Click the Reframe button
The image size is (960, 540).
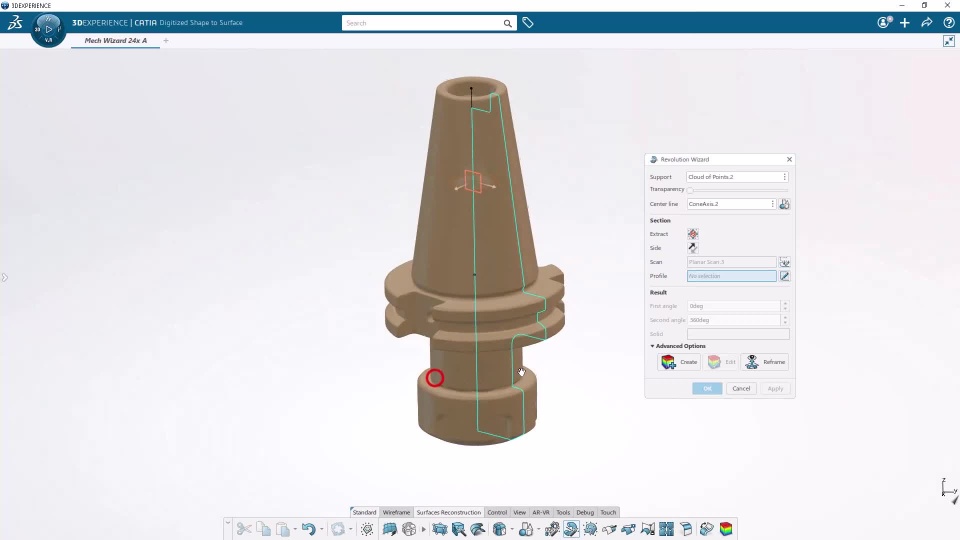(x=766, y=362)
